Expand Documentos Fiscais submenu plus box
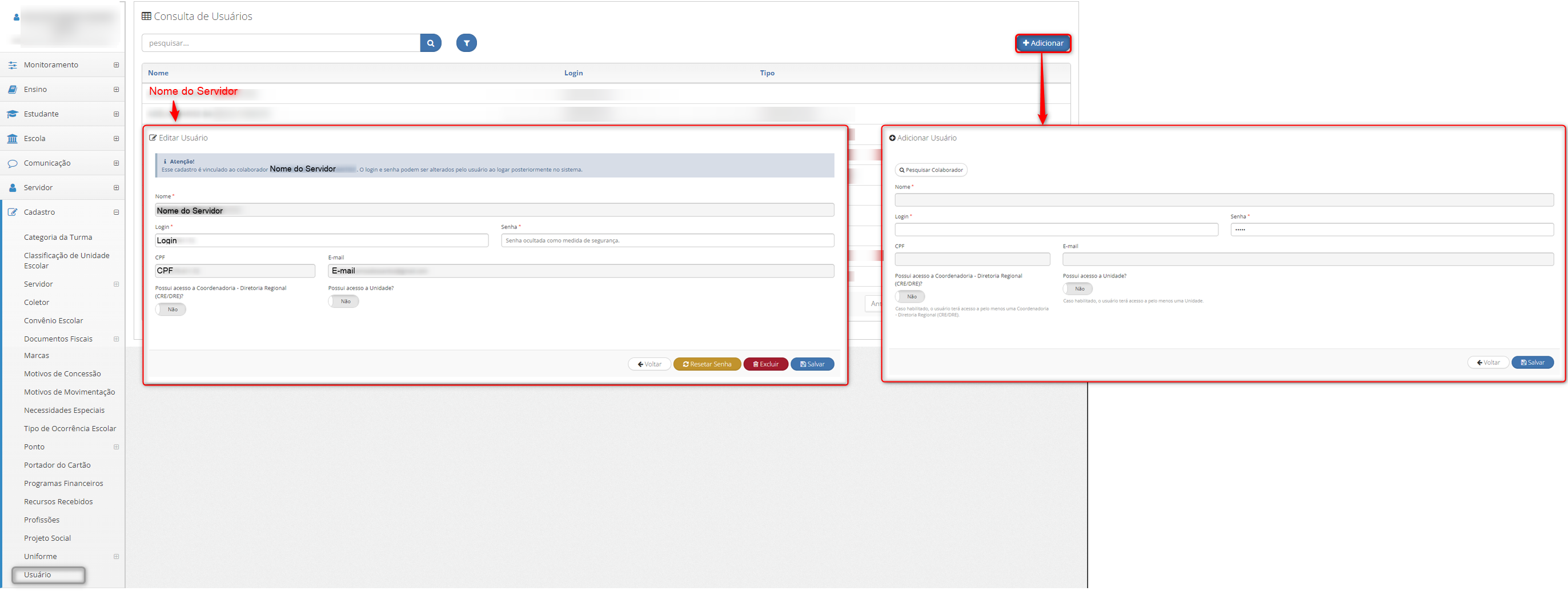Screen dimensions: 1568x591 point(117,339)
